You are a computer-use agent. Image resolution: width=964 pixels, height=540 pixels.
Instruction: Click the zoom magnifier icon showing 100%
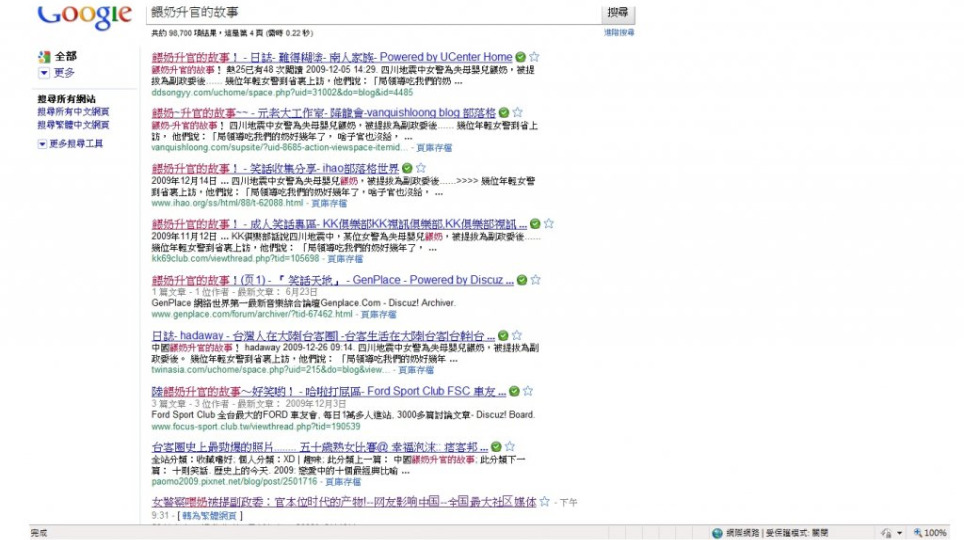point(917,533)
